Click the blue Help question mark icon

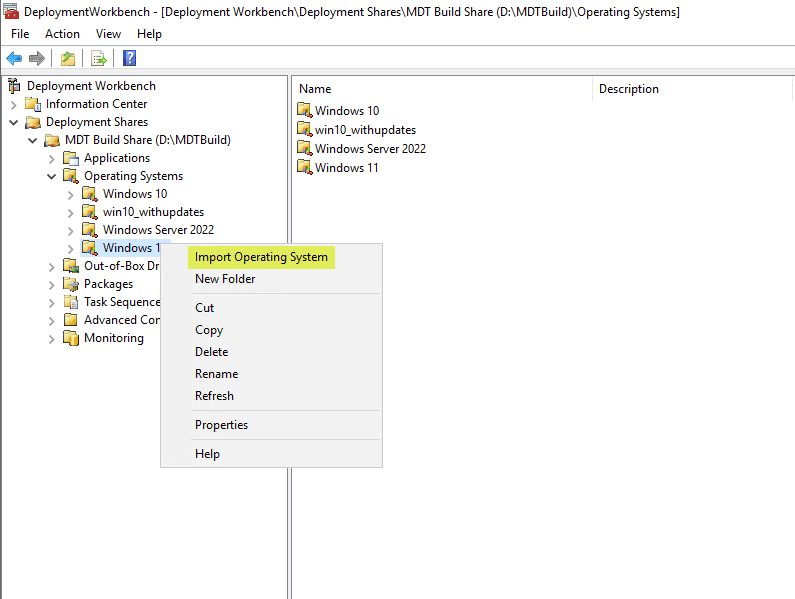[130, 58]
